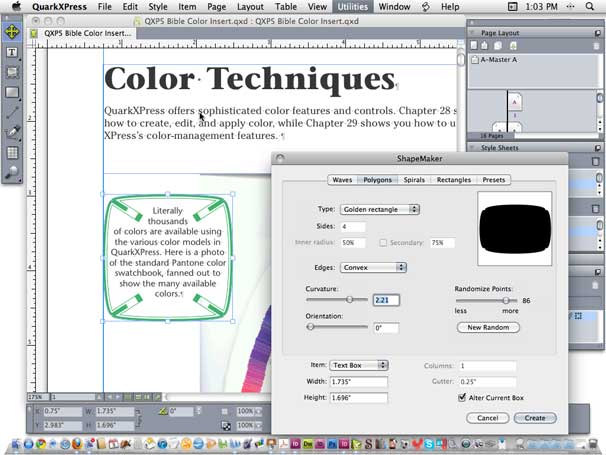Open the page number popup arrow
606x455 pixels.
pyautogui.click(x=99, y=397)
